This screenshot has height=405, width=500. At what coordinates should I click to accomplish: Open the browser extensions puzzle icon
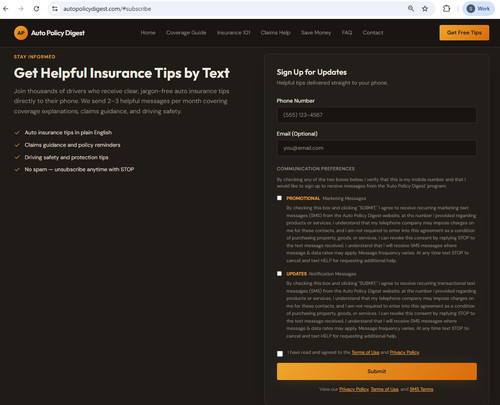(446, 9)
